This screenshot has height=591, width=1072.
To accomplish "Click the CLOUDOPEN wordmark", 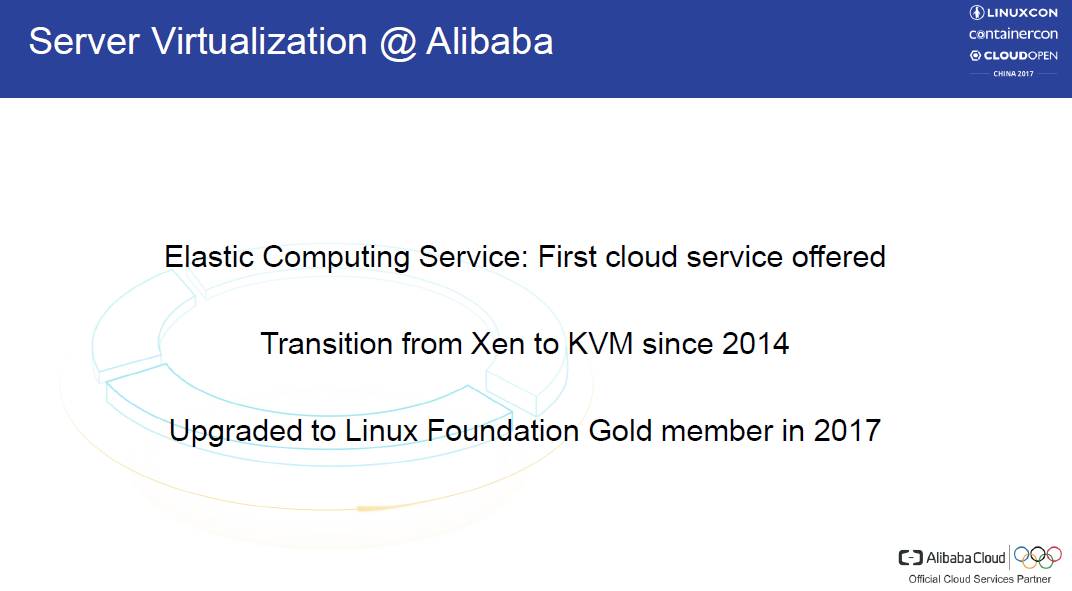I will [x=1020, y=56].
